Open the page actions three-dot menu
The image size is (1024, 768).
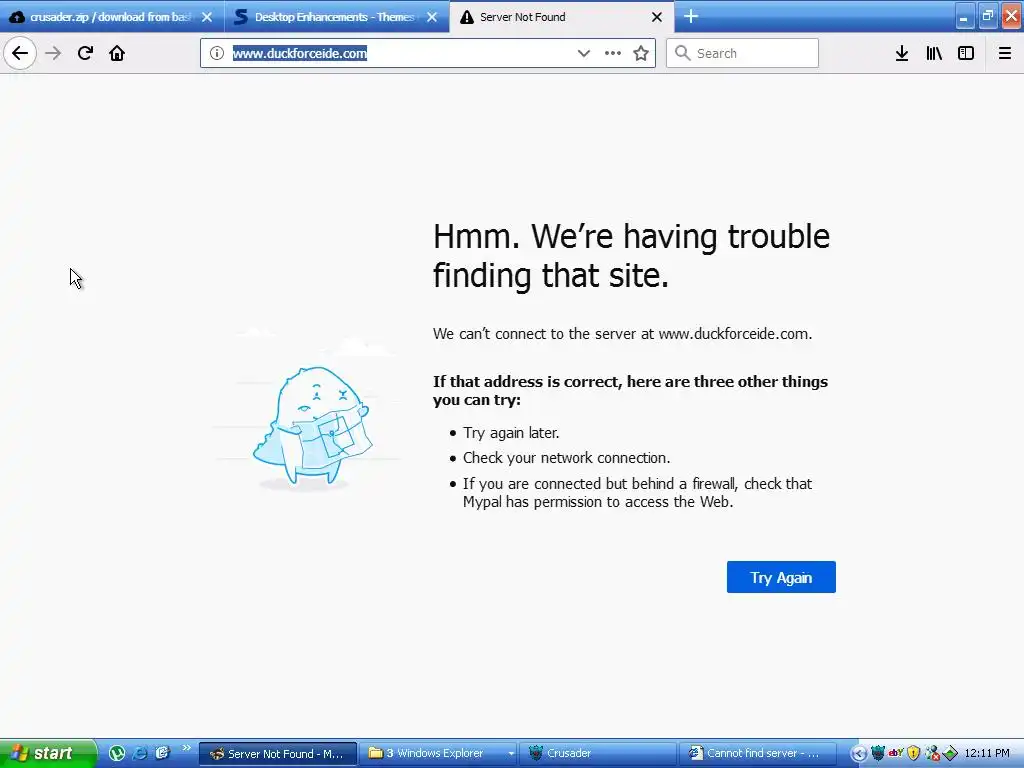tap(613, 53)
